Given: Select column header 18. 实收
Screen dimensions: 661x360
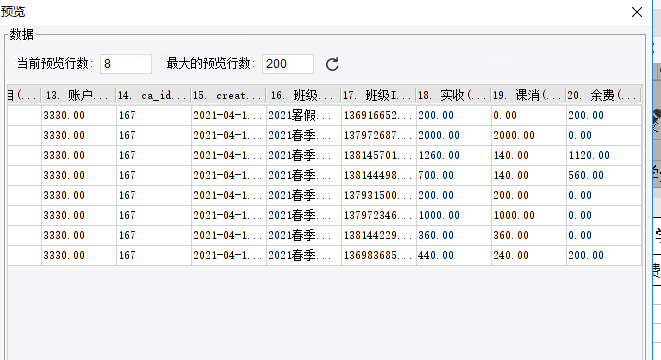Looking at the screenshot, I should tap(454, 95).
